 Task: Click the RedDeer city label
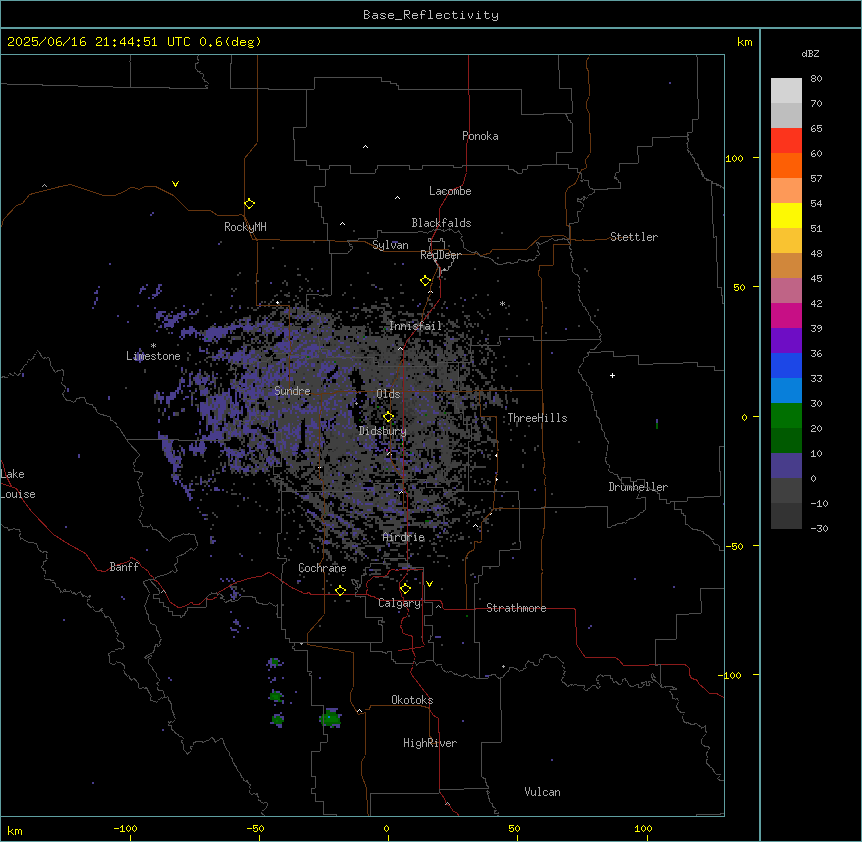tap(440, 255)
